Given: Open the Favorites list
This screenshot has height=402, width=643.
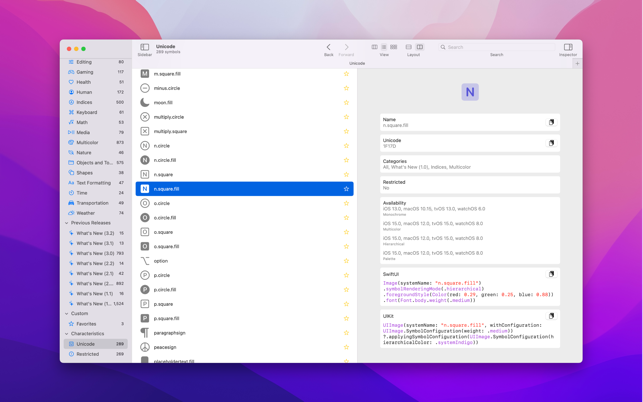Looking at the screenshot, I should [96, 324].
